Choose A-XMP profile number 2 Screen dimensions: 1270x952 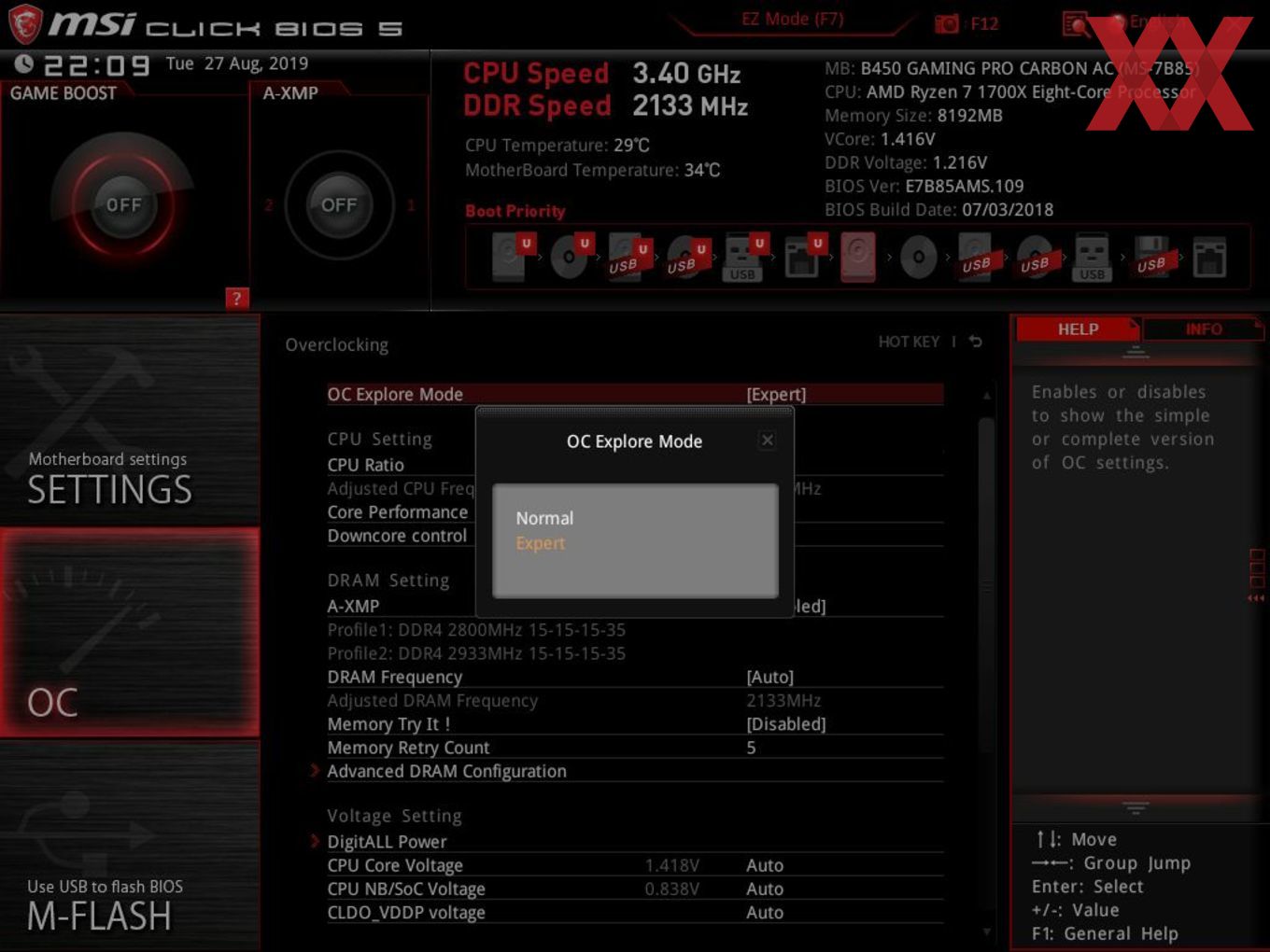[x=269, y=204]
